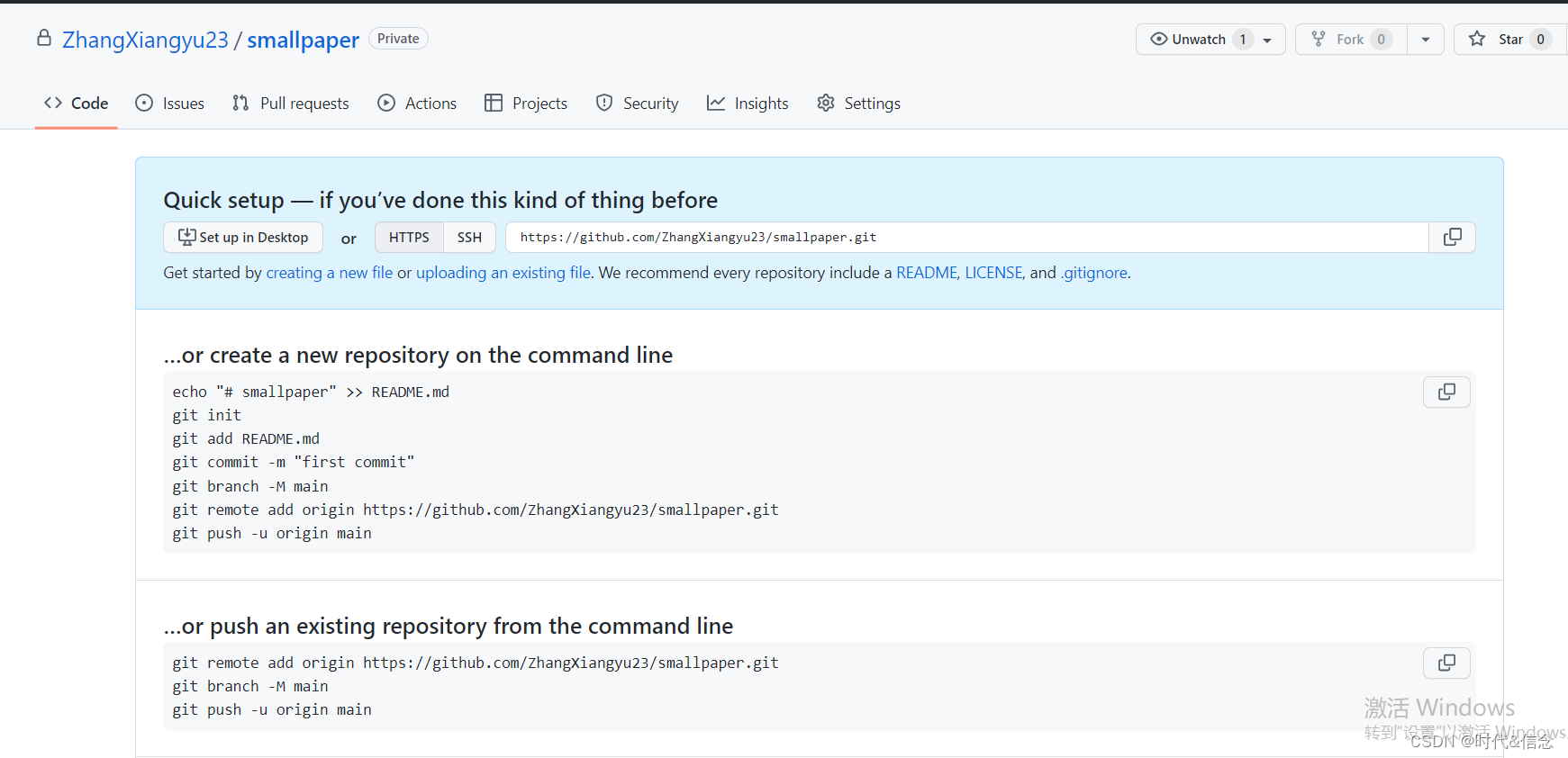Click the Fork button for smallpaper

coord(1349,40)
